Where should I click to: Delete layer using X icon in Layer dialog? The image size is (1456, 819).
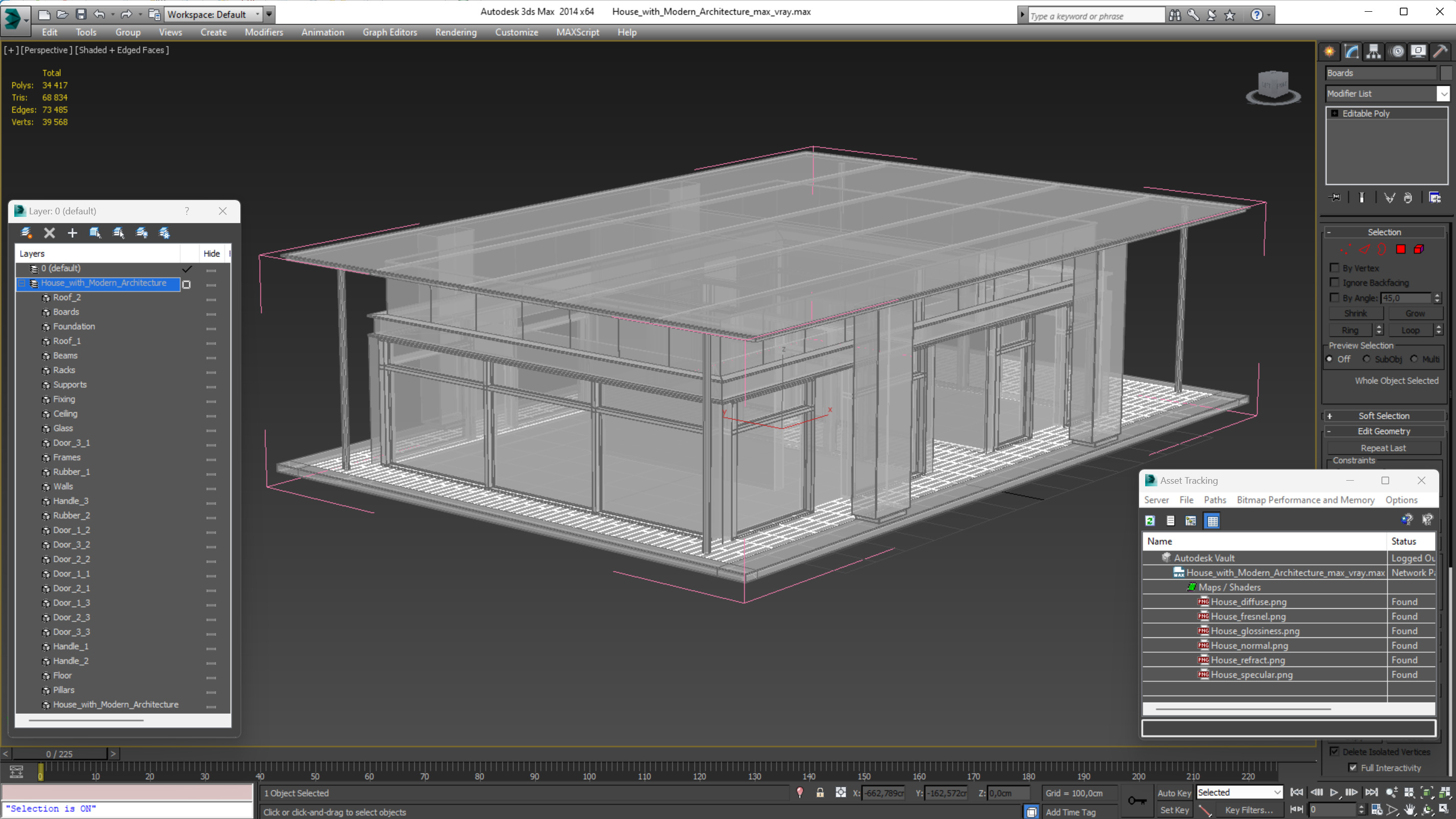(x=49, y=233)
